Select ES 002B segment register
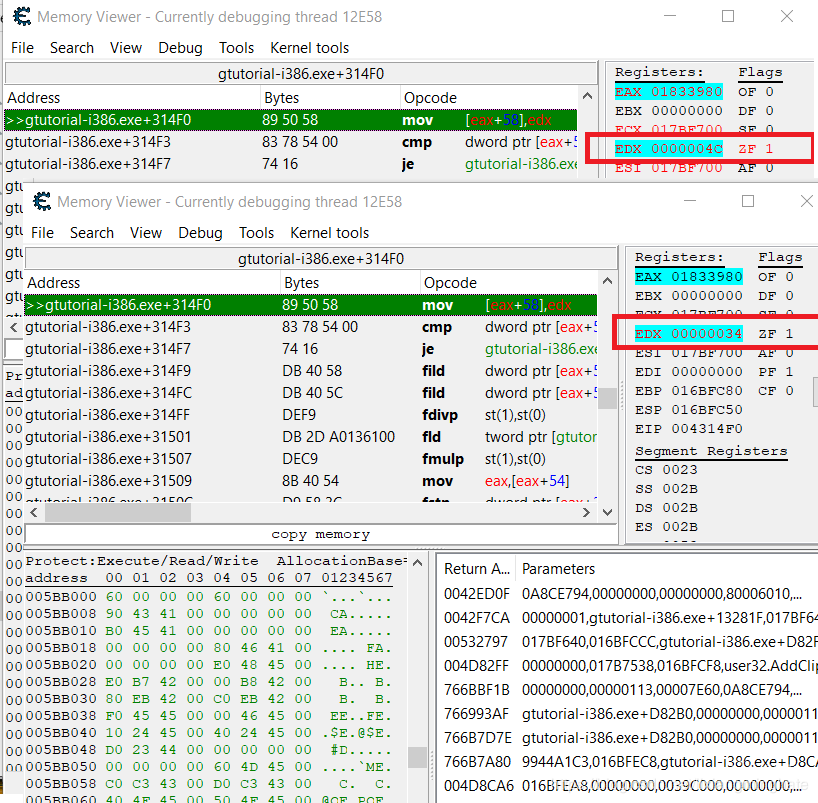 [666, 527]
